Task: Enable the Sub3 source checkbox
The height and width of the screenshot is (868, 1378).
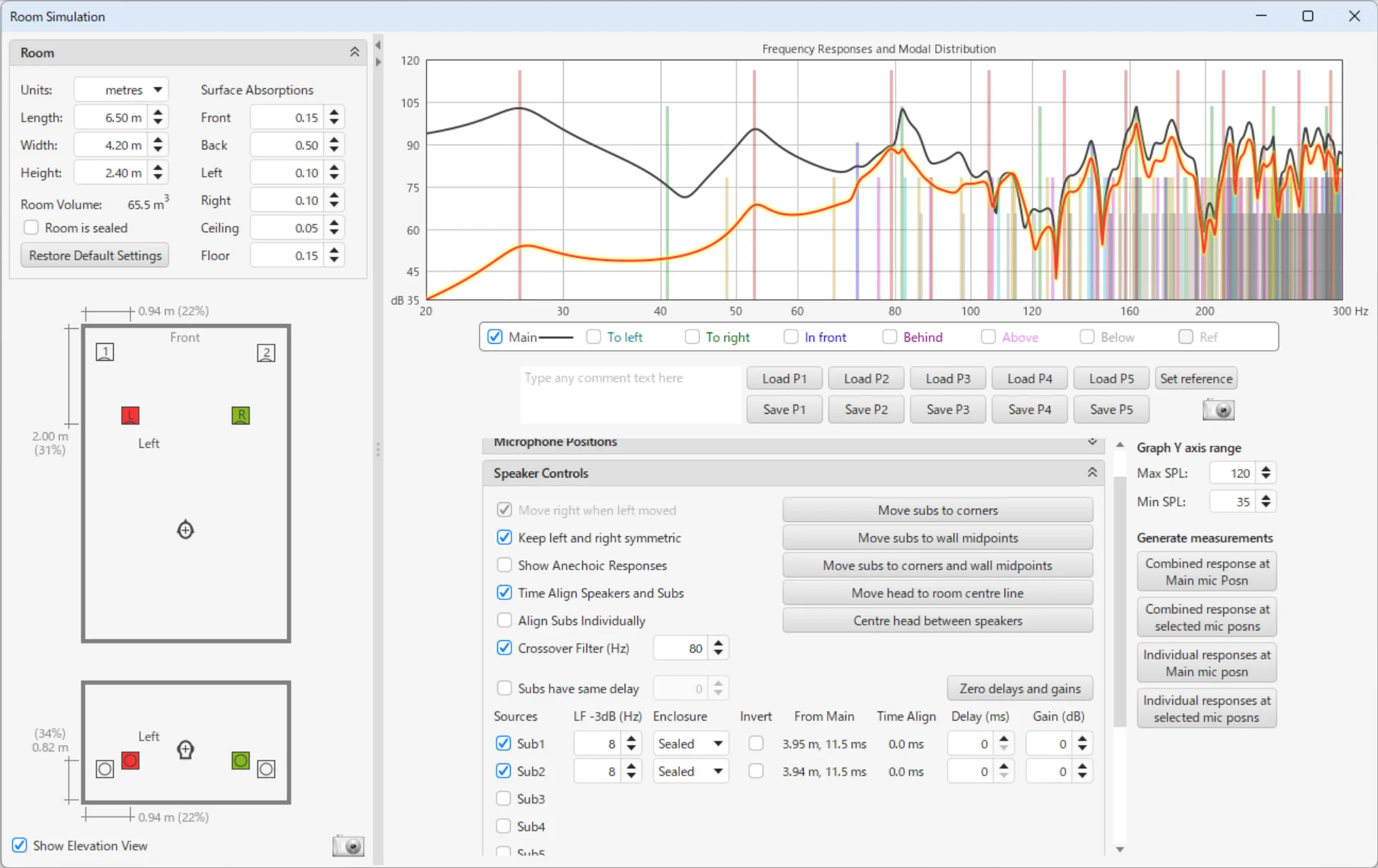Action: click(504, 799)
